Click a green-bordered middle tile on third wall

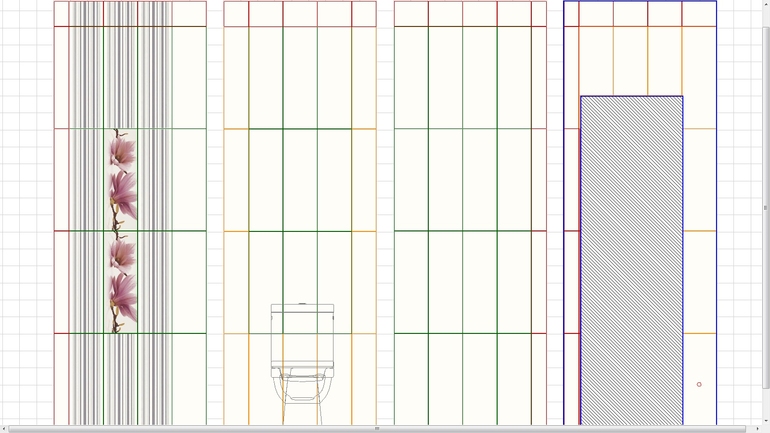(x=445, y=180)
